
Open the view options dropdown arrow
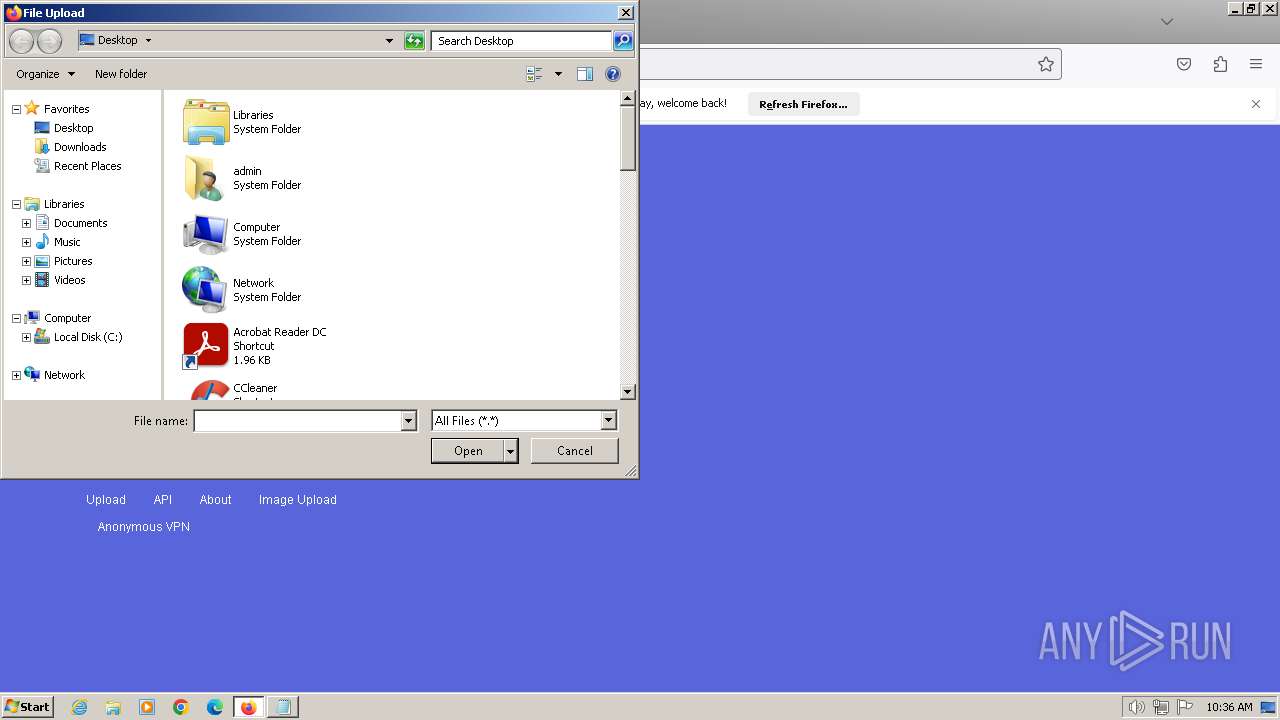[558, 74]
